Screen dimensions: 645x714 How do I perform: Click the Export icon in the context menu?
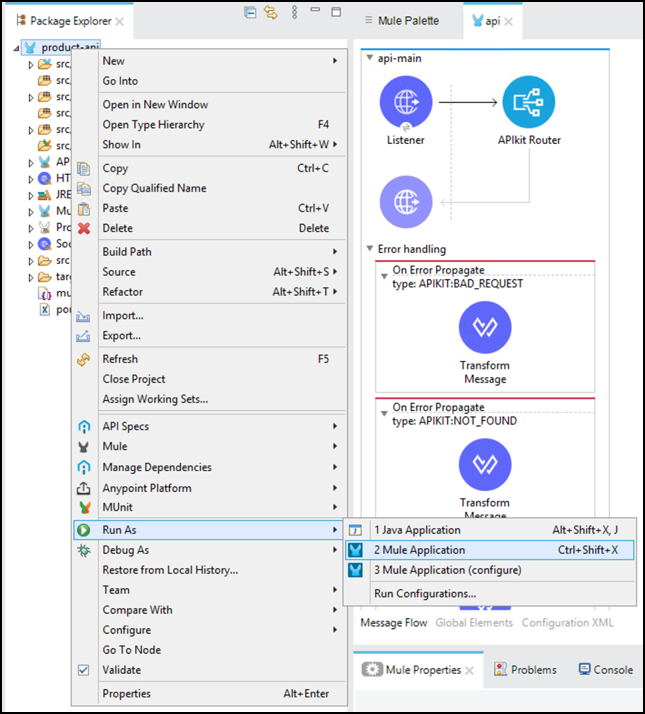click(83, 336)
